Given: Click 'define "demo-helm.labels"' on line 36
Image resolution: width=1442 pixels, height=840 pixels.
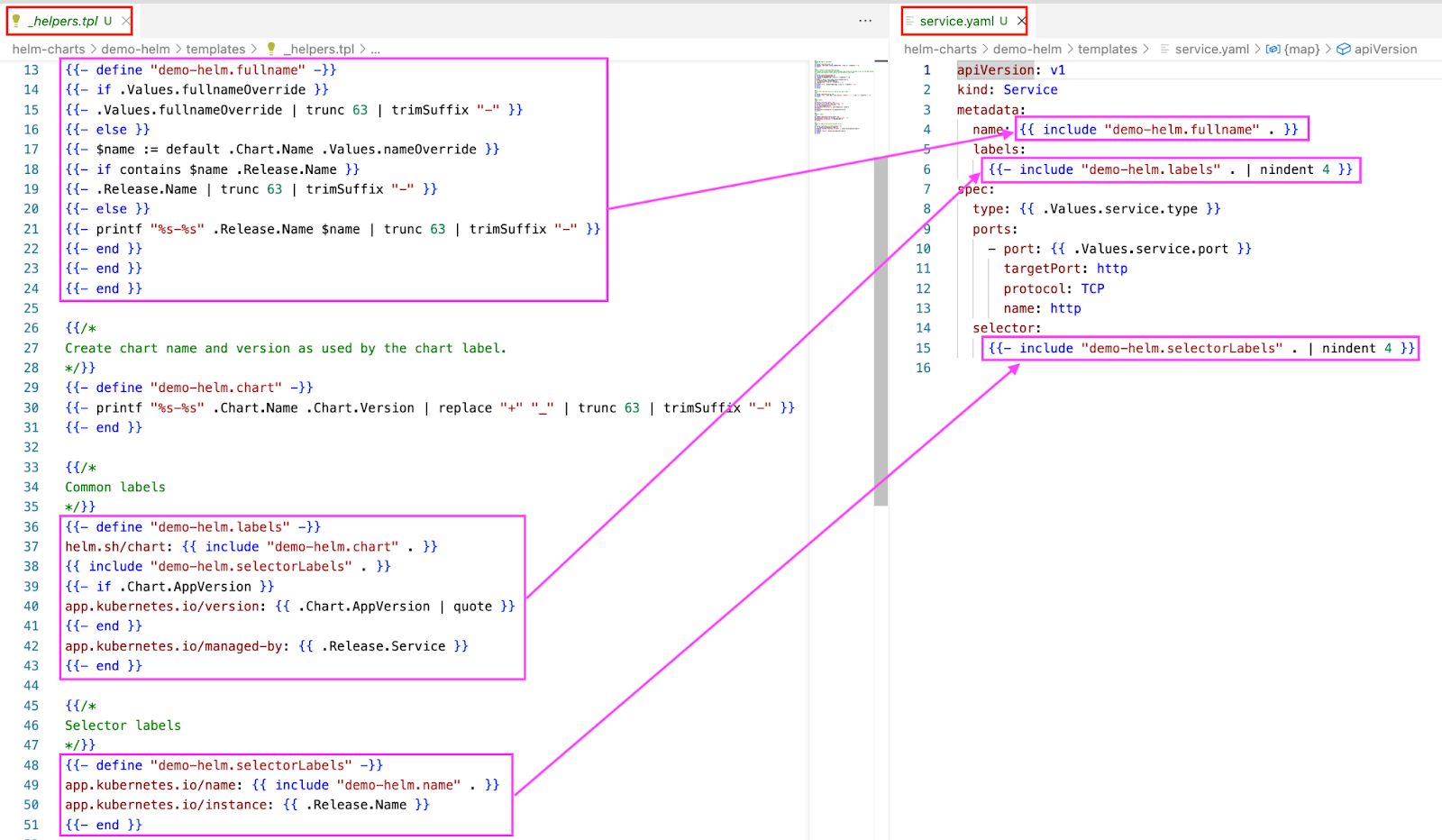Looking at the screenshot, I should pos(193,527).
